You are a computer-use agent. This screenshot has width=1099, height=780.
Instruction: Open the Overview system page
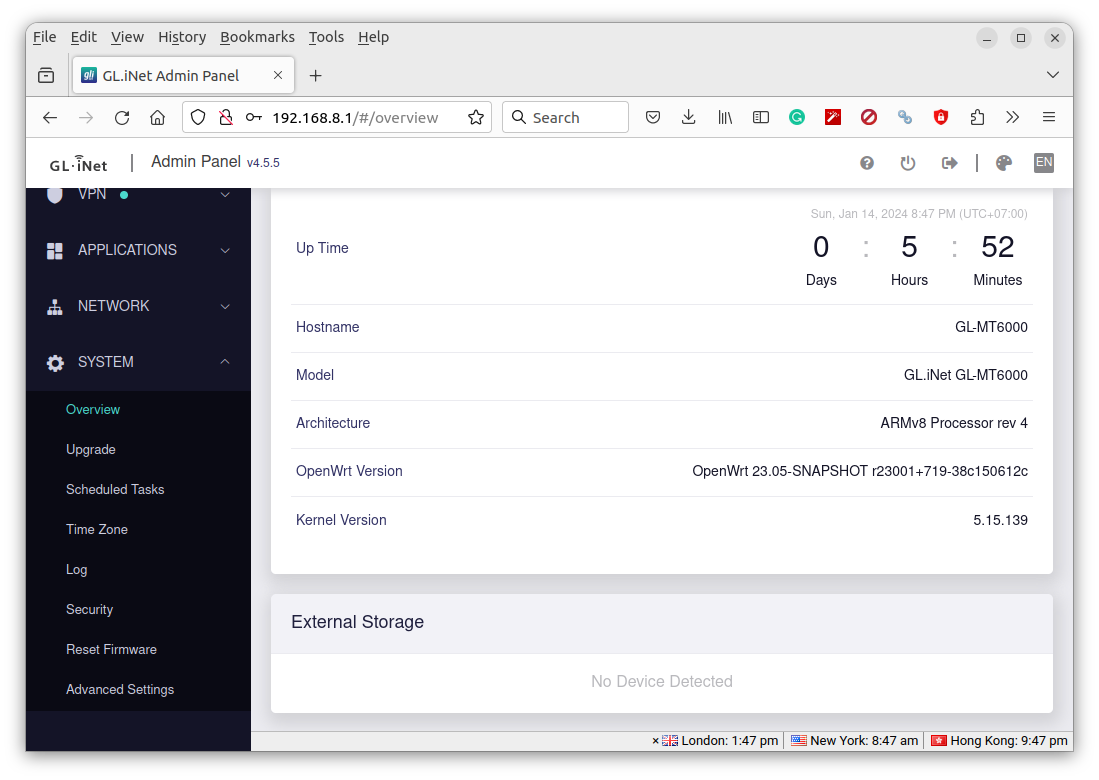pyautogui.click(x=93, y=409)
